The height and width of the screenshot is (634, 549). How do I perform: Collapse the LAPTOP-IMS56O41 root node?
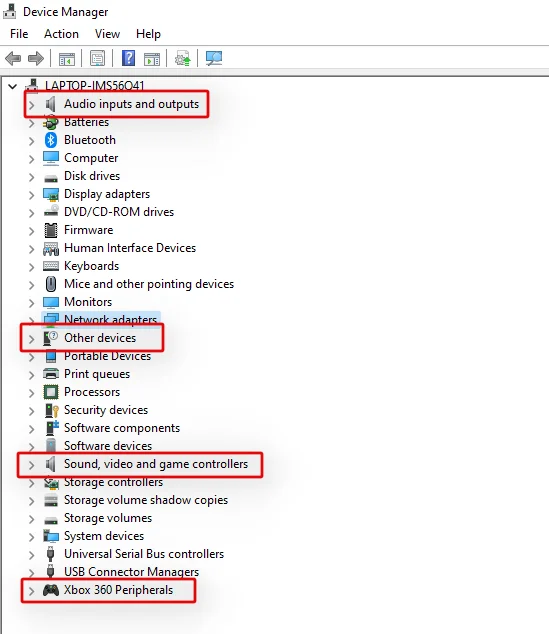click(x=13, y=86)
